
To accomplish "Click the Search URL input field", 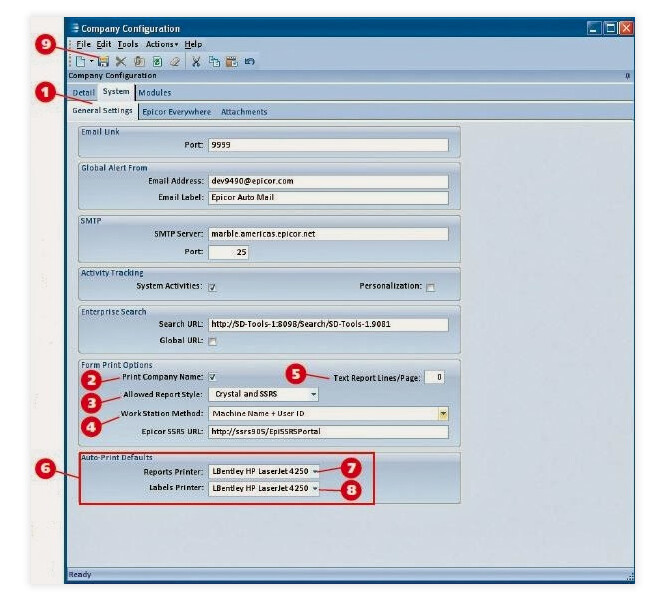I will (328, 325).
